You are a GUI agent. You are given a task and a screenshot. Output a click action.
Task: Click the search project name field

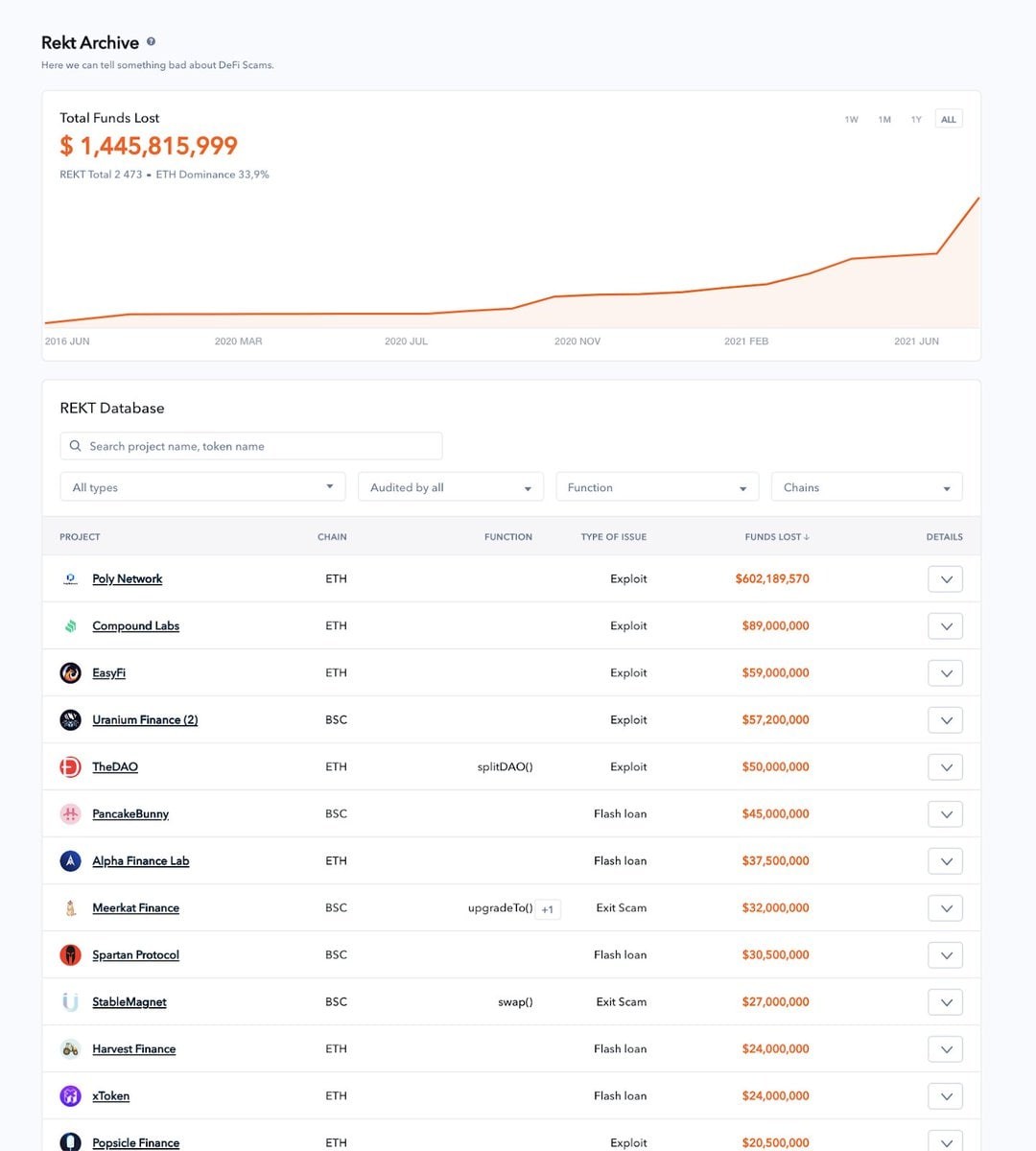pyautogui.click(x=251, y=446)
